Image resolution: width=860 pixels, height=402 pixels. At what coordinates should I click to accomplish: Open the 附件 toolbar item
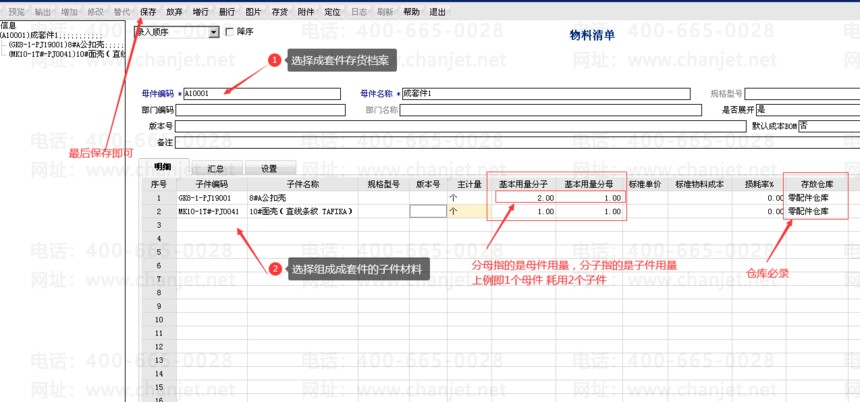[x=306, y=12]
